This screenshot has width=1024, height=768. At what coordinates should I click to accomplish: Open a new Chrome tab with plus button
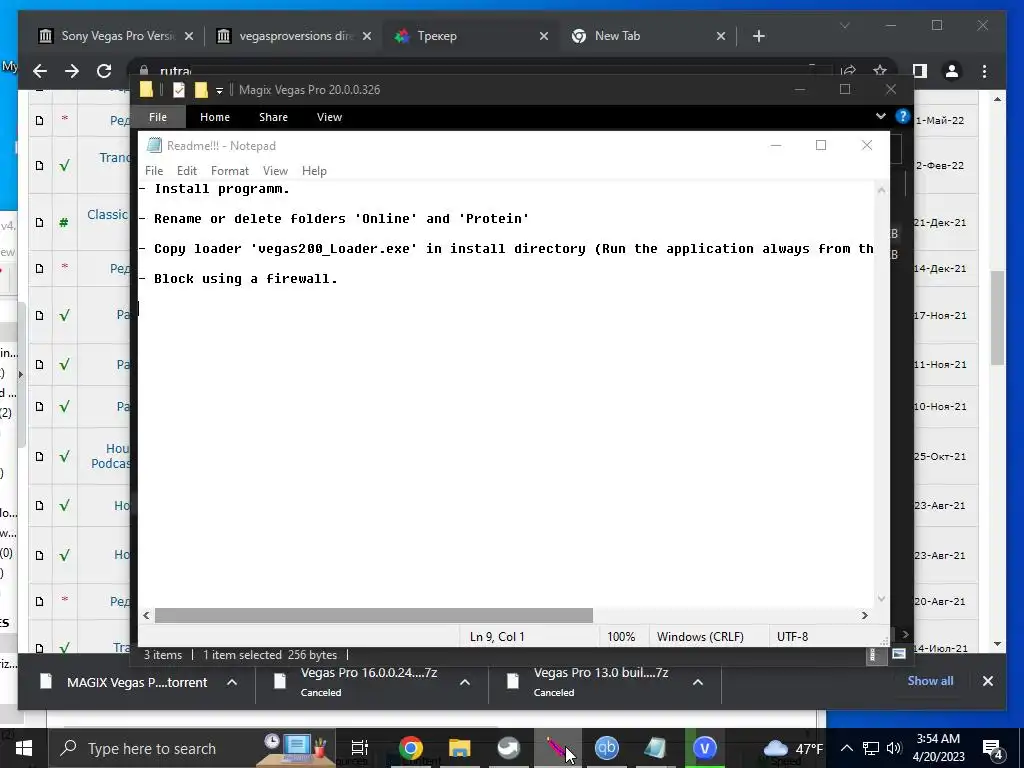click(x=758, y=36)
